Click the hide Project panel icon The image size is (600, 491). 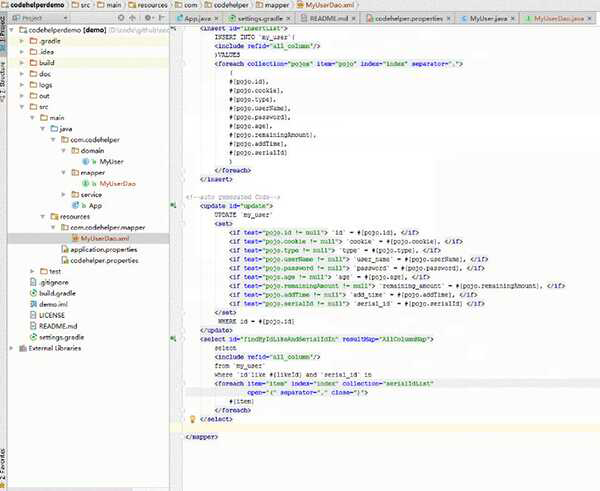160,18
